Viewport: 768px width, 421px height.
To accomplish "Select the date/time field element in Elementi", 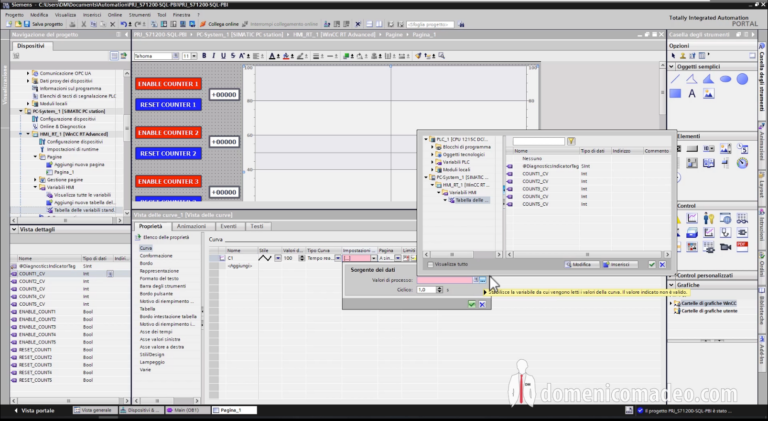I will 743,148.
